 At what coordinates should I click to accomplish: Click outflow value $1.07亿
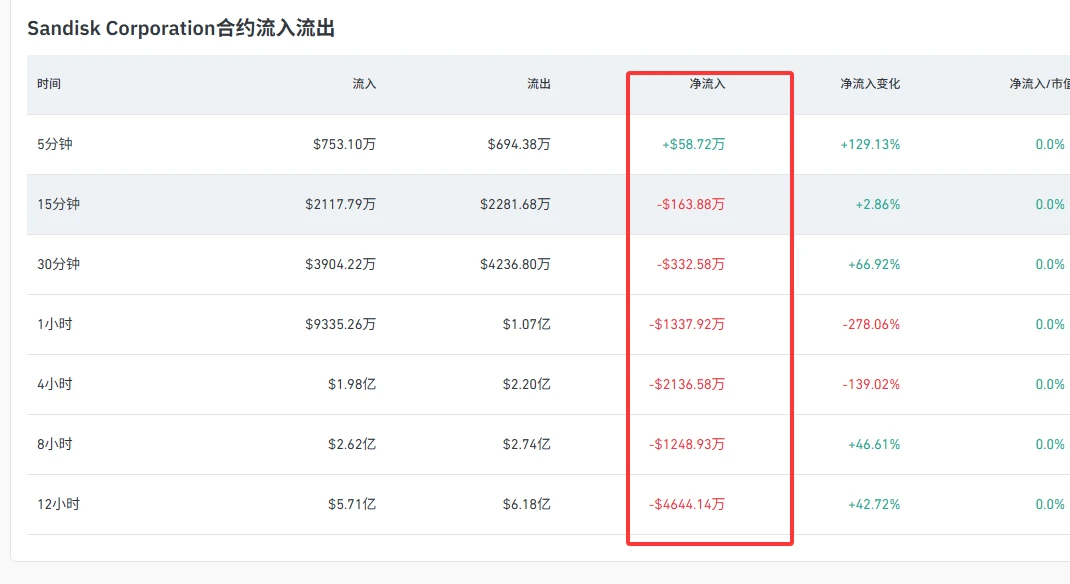pyautogui.click(x=527, y=324)
